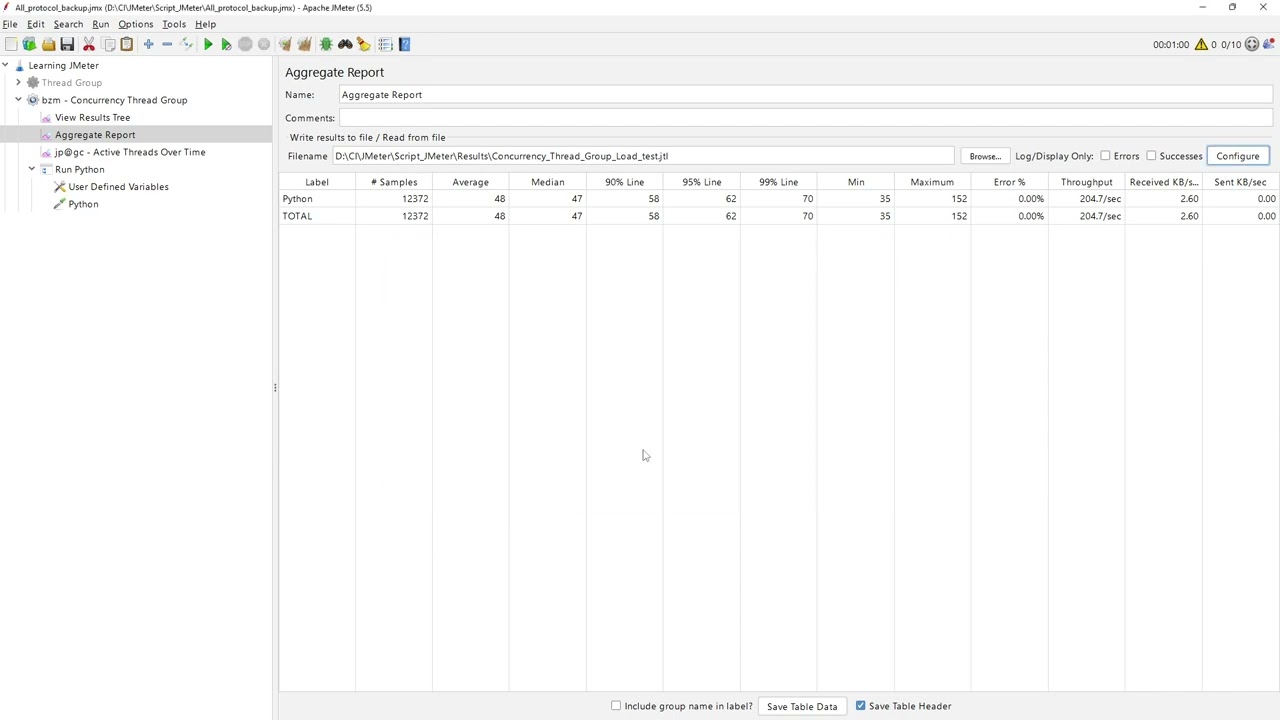Save the test plan with floppy icon
This screenshot has height=720, width=1280.
click(67, 44)
